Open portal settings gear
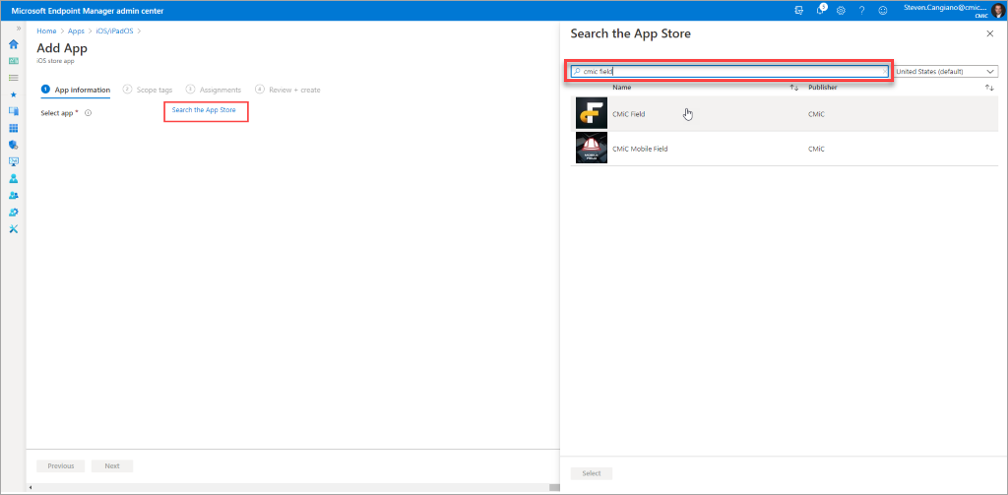Viewport: 1008px width, 495px height. coord(840,11)
